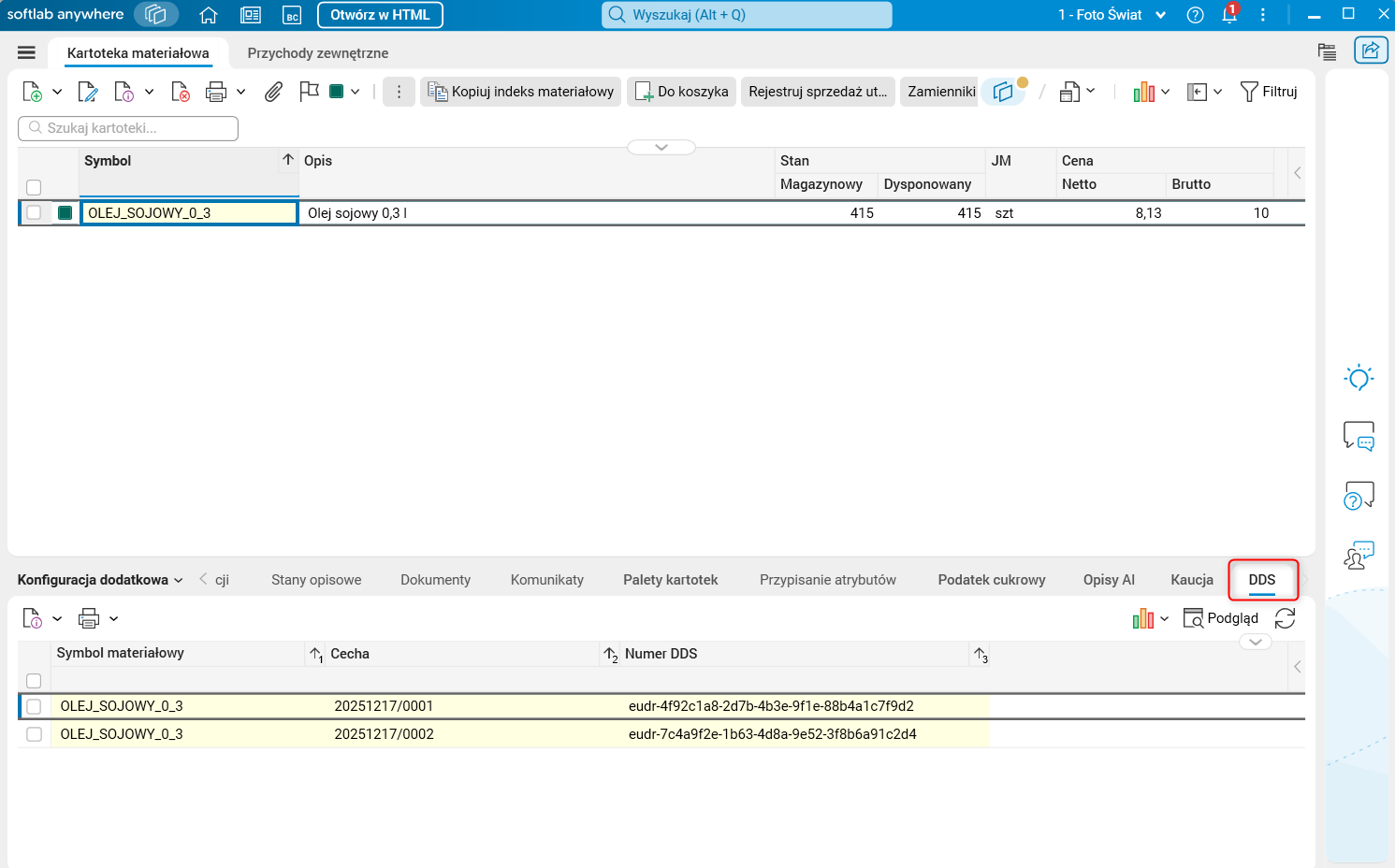The width and height of the screenshot is (1395, 868).
Task: Click Szukaj kartoteki search field
Action: [128, 128]
